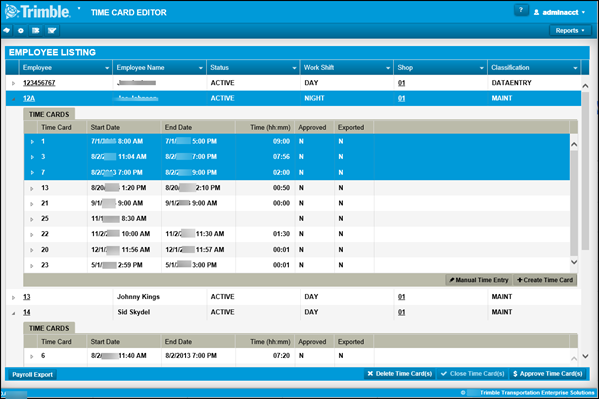Click Manual Time Entry button
The image size is (599, 399).
[x=479, y=280]
